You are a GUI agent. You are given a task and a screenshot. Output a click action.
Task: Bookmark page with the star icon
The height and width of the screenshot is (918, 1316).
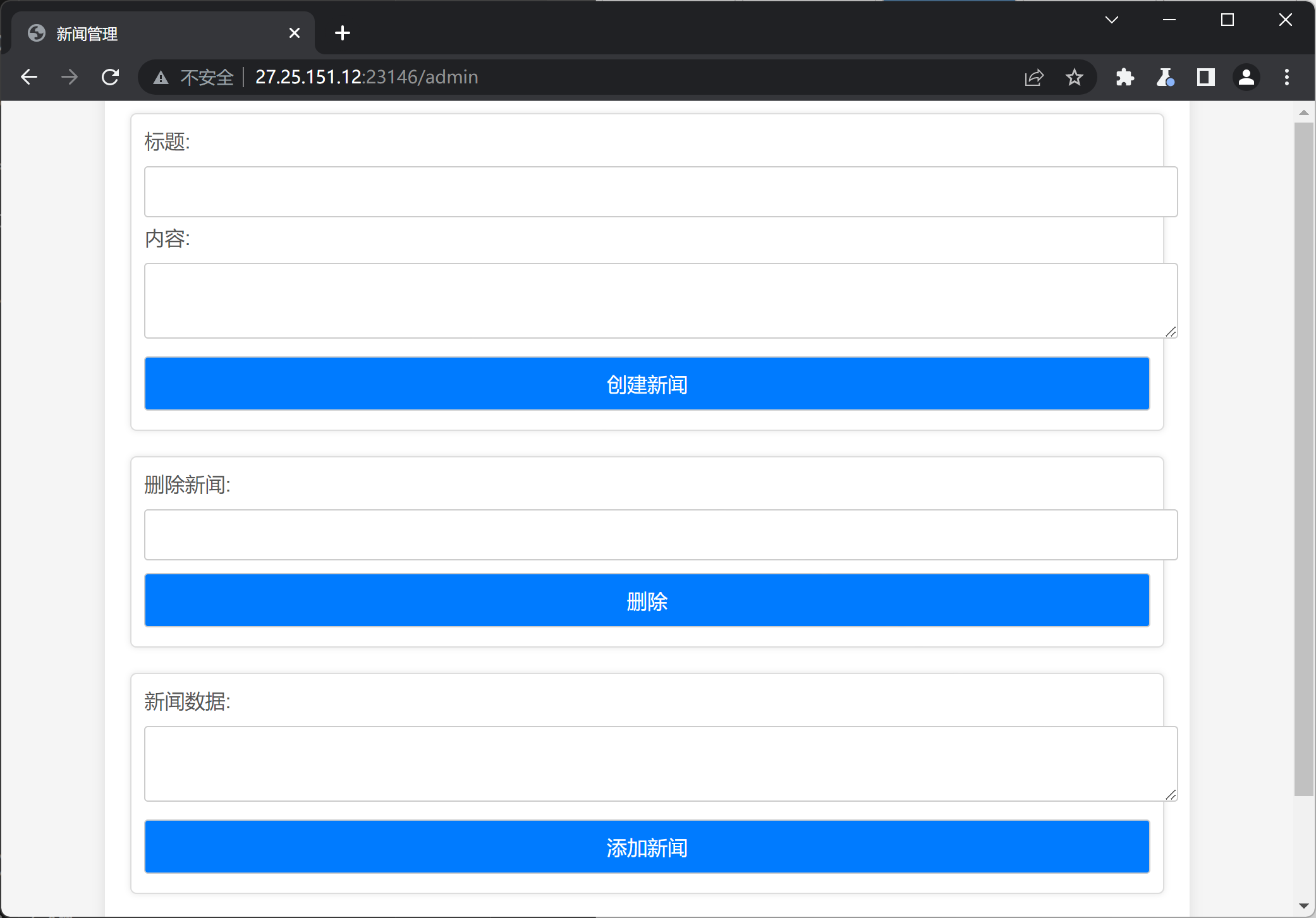pyautogui.click(x=1074, y=78)
